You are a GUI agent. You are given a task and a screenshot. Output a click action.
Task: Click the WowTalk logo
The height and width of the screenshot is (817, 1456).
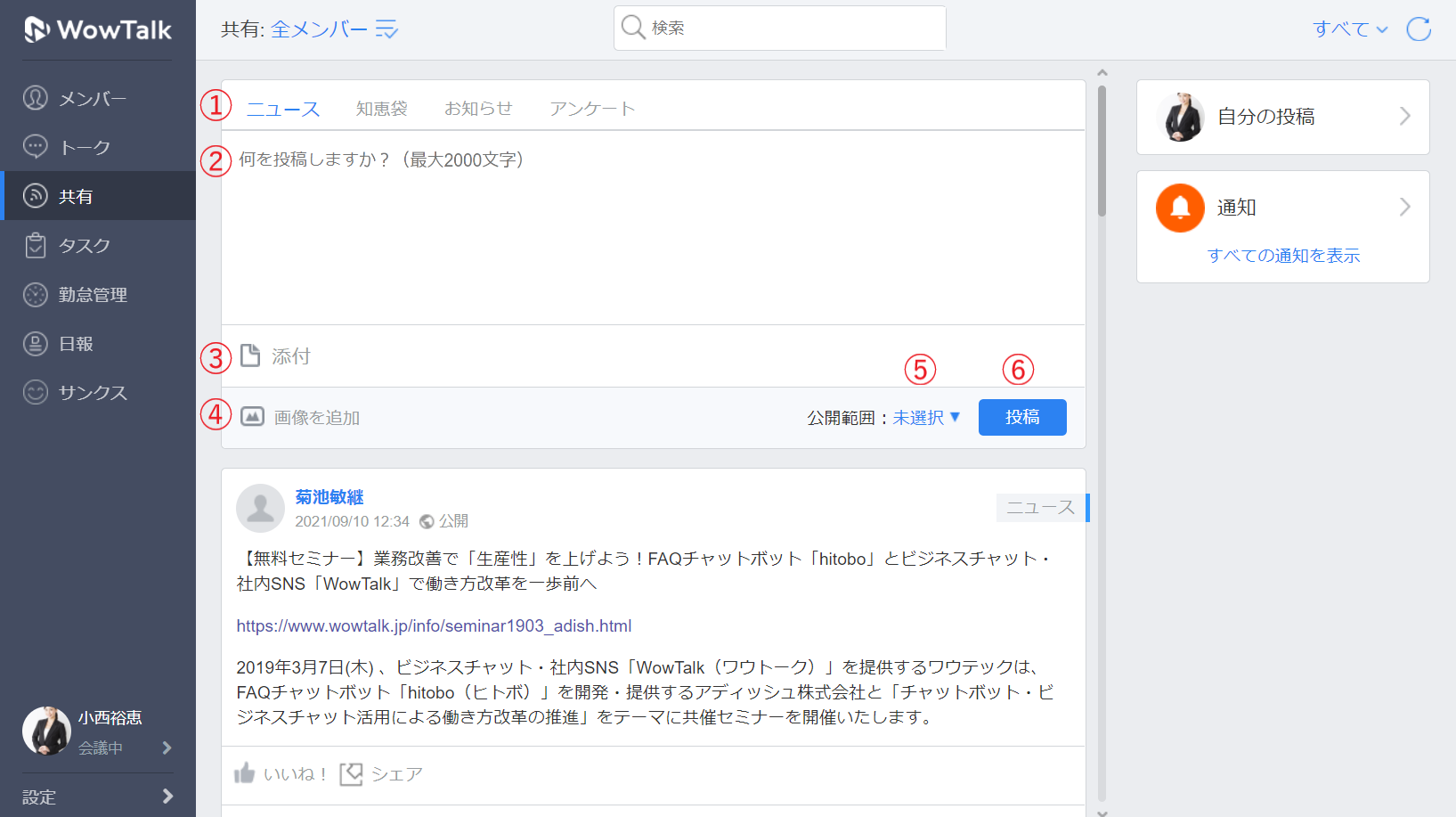98,29
